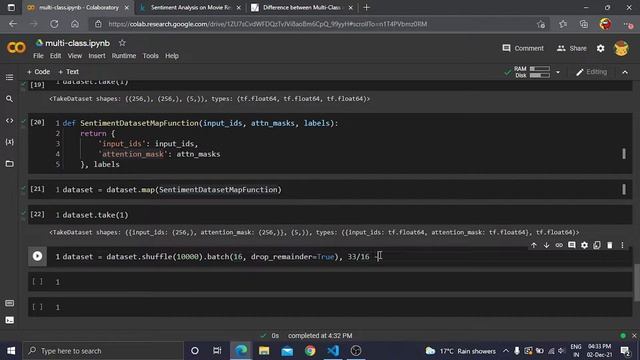Open find and replace search icon
The width and height of the screenshot is (640, 360).
pyautogui.click(x=9, y=99)
